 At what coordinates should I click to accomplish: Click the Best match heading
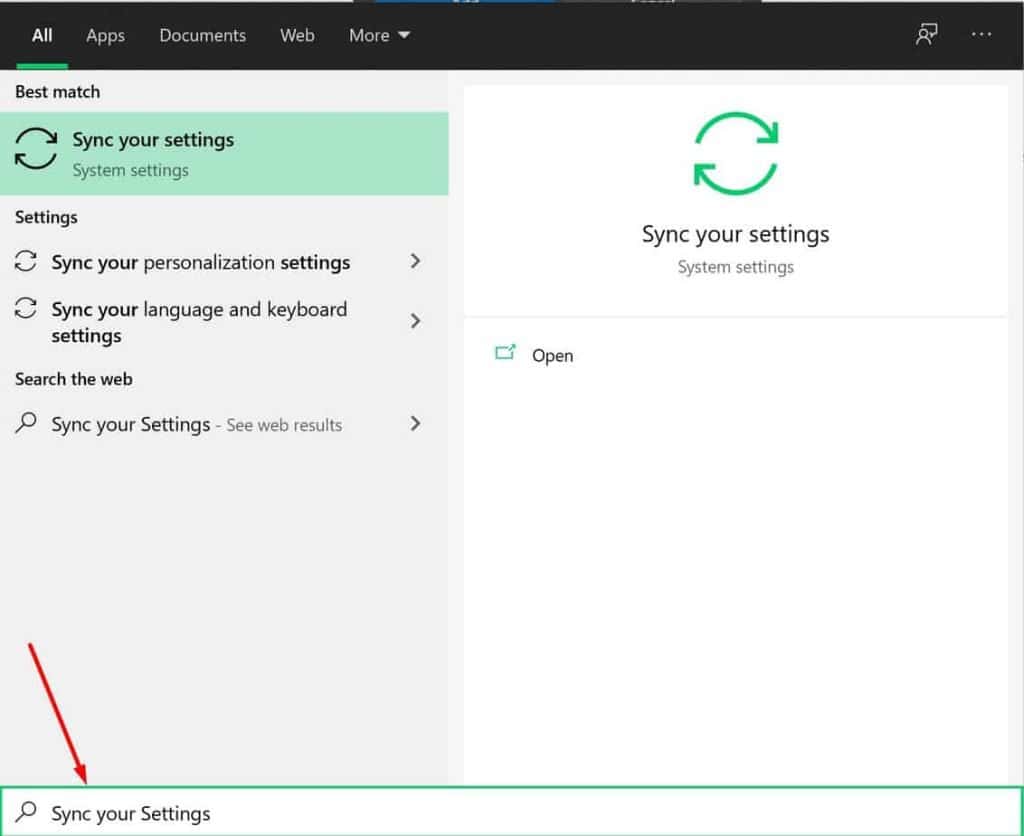57,92
